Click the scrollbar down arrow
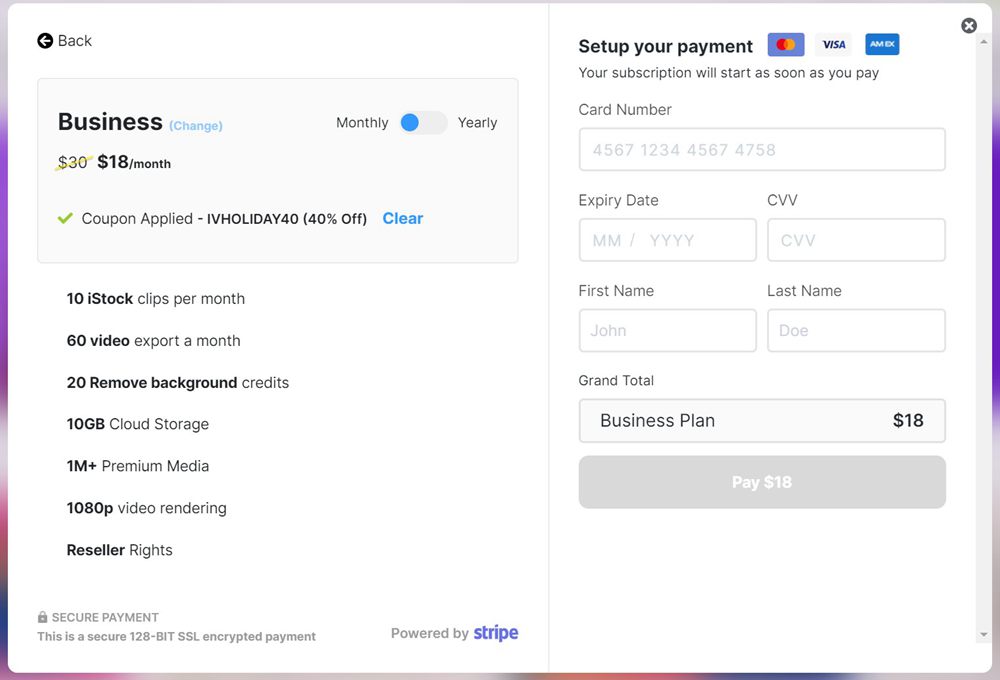This screenshot has width=1000, height=680. pyautogui.click(x=983, y=635)
